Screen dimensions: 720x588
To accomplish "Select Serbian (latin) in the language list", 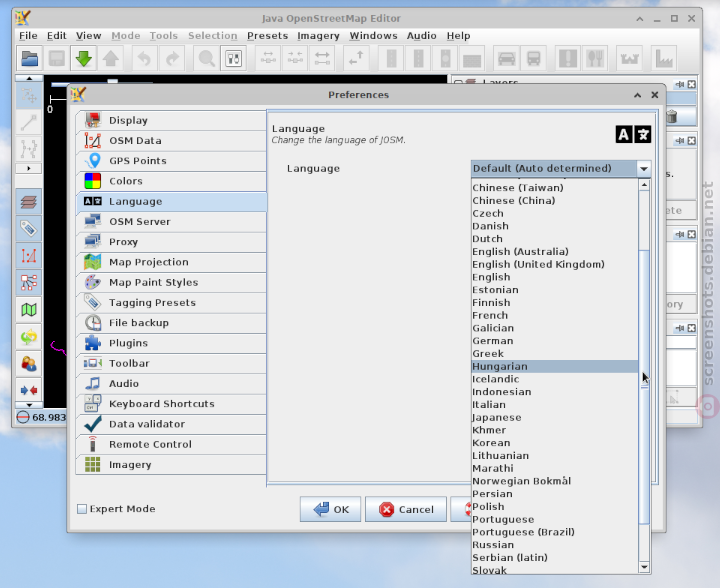I will click(x=555, y=558).
